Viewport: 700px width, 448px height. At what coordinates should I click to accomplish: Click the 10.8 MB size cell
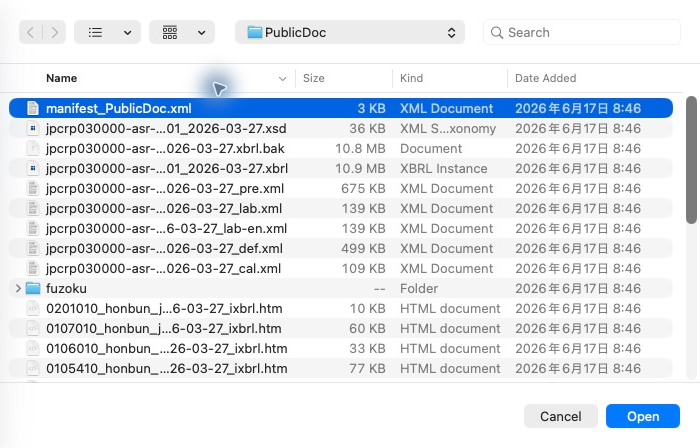(360, 149)
